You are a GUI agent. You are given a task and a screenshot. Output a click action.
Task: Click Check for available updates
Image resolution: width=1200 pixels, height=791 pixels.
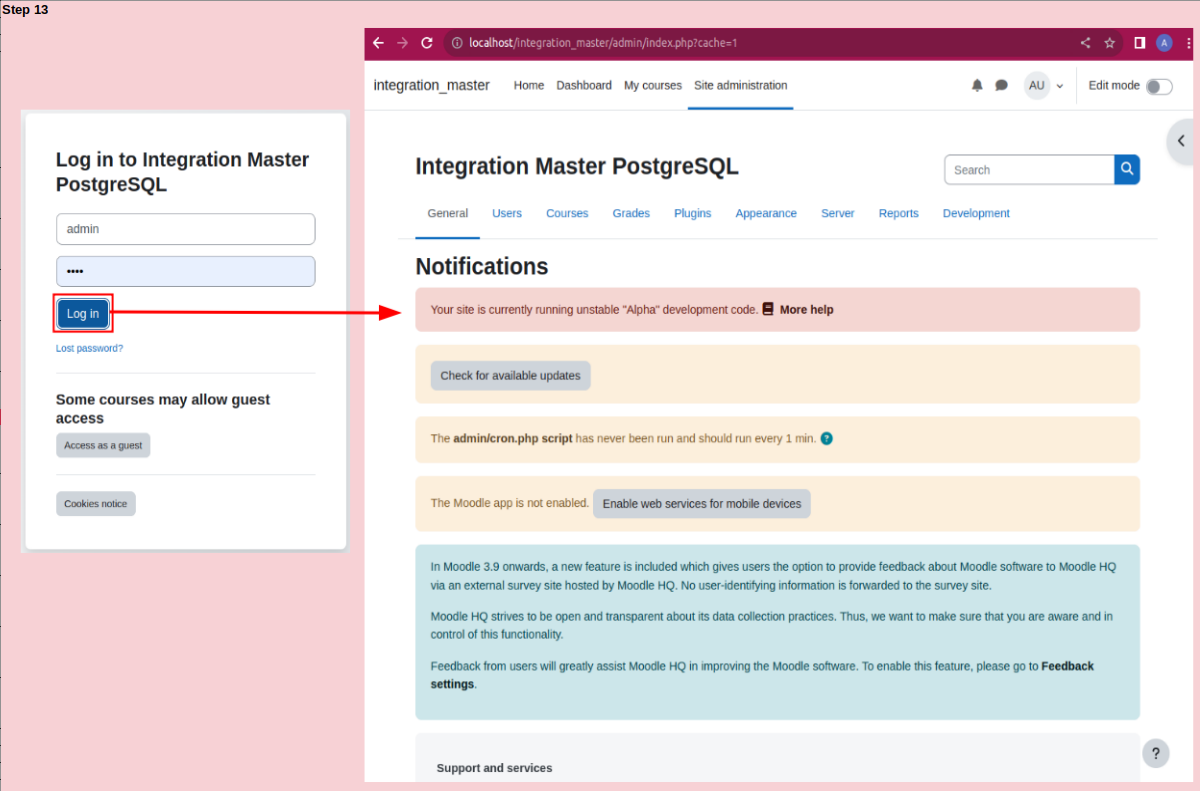510,376
